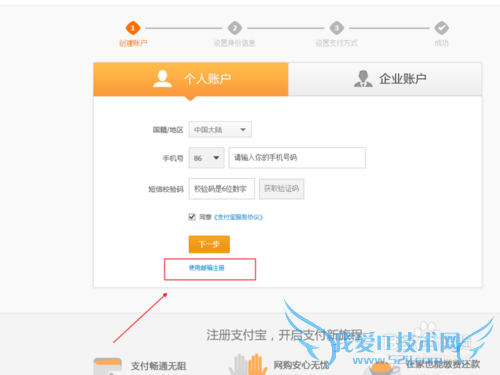Click the 使用邮箱注册 link
500x375 pixels.
coord(207,268)
